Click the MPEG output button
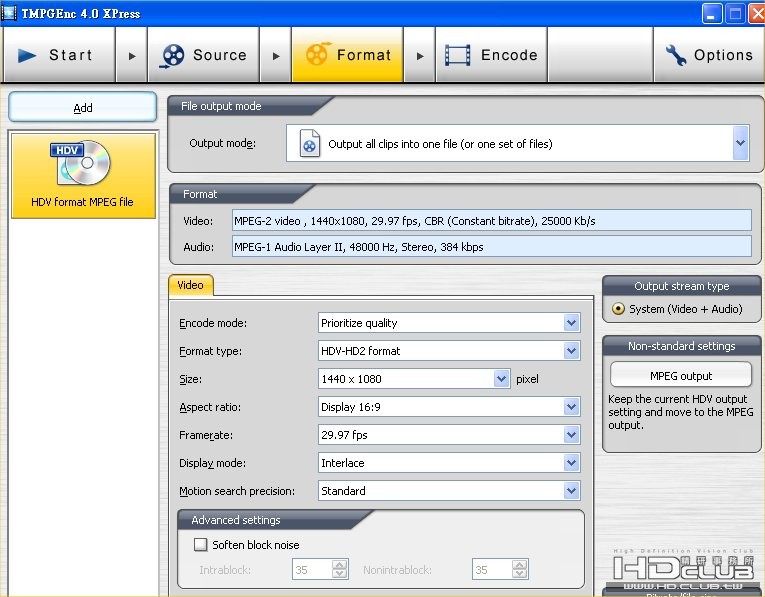Viewport: 765px width, 597px height. 681,376
